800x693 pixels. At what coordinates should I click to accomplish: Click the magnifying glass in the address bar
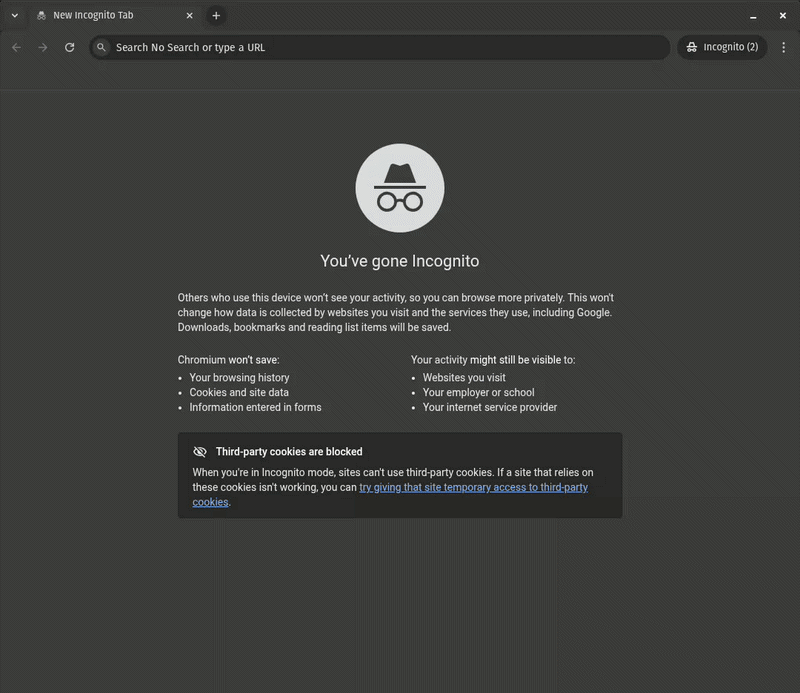(x=101, y=47)
